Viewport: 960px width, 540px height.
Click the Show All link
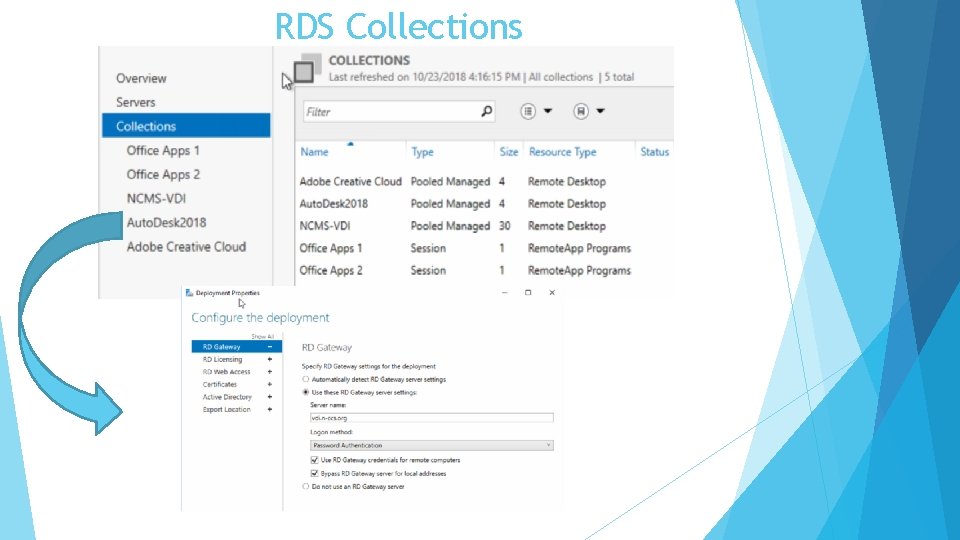tap(263, 337)
